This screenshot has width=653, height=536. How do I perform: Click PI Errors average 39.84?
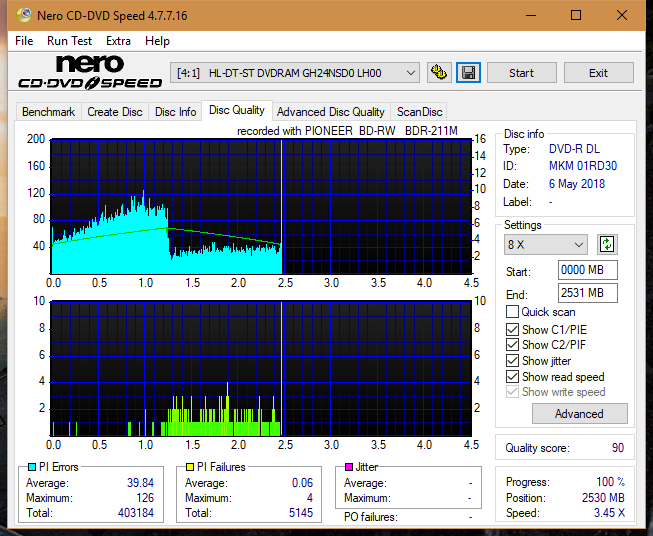coord(140,483)
